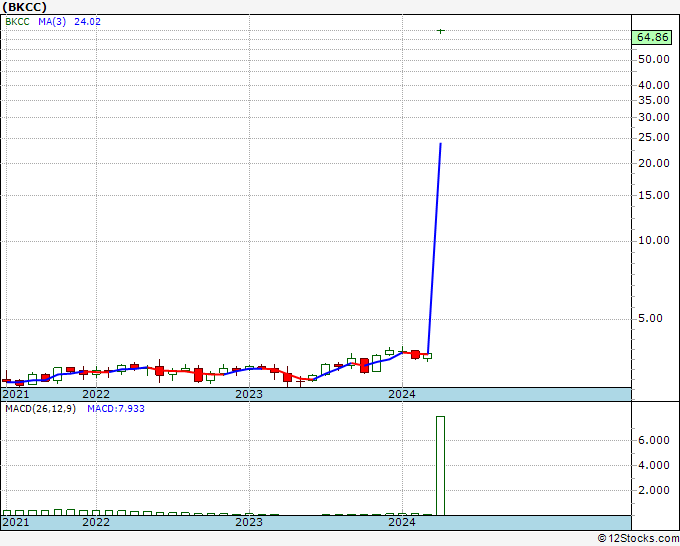Click the 10.00 price axis label
Viewport: 680px width, 546px height.
pos(654,240)
